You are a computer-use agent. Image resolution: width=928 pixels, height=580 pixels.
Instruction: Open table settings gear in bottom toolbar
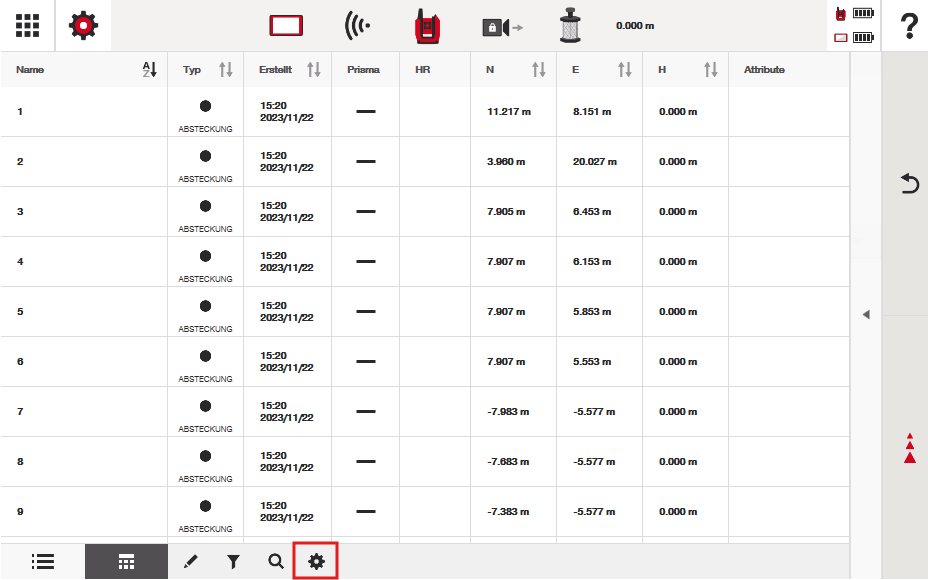coord(317,562)
